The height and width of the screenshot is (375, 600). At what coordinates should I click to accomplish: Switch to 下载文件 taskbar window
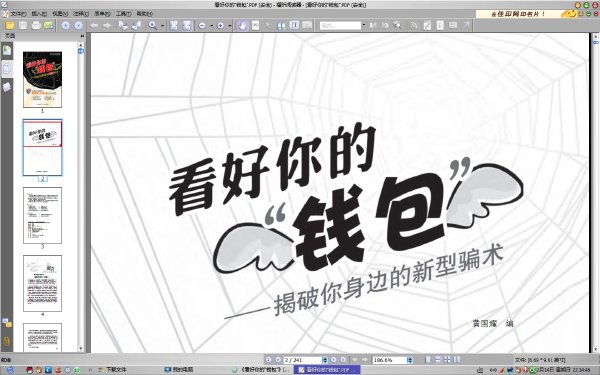click(x=112, y=370)
